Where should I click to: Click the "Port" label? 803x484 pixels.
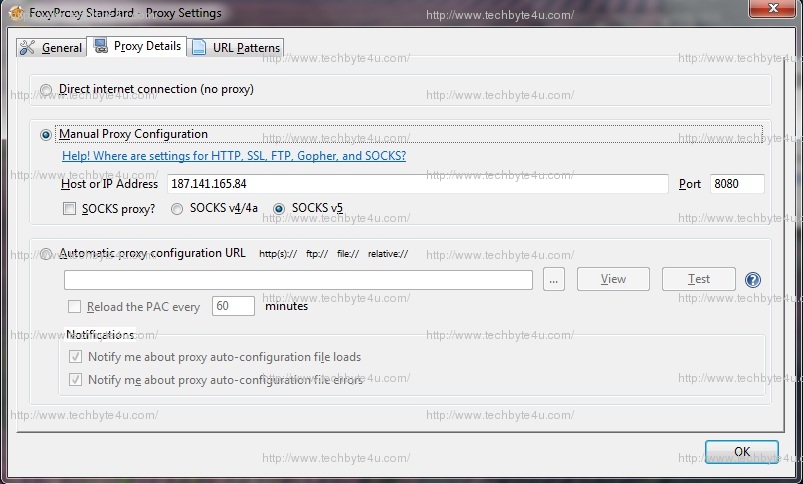[x=690, y=184]
